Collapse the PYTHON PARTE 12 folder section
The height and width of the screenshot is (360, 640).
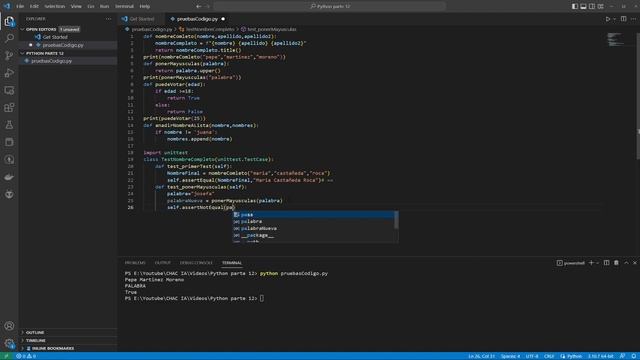[68, 53]
